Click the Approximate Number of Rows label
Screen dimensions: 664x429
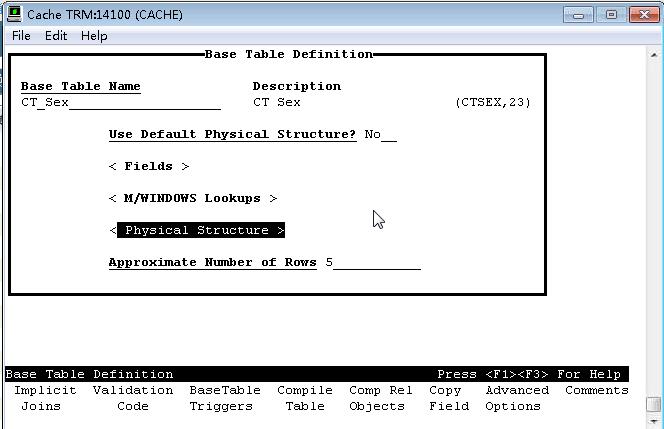click(213, 263)
